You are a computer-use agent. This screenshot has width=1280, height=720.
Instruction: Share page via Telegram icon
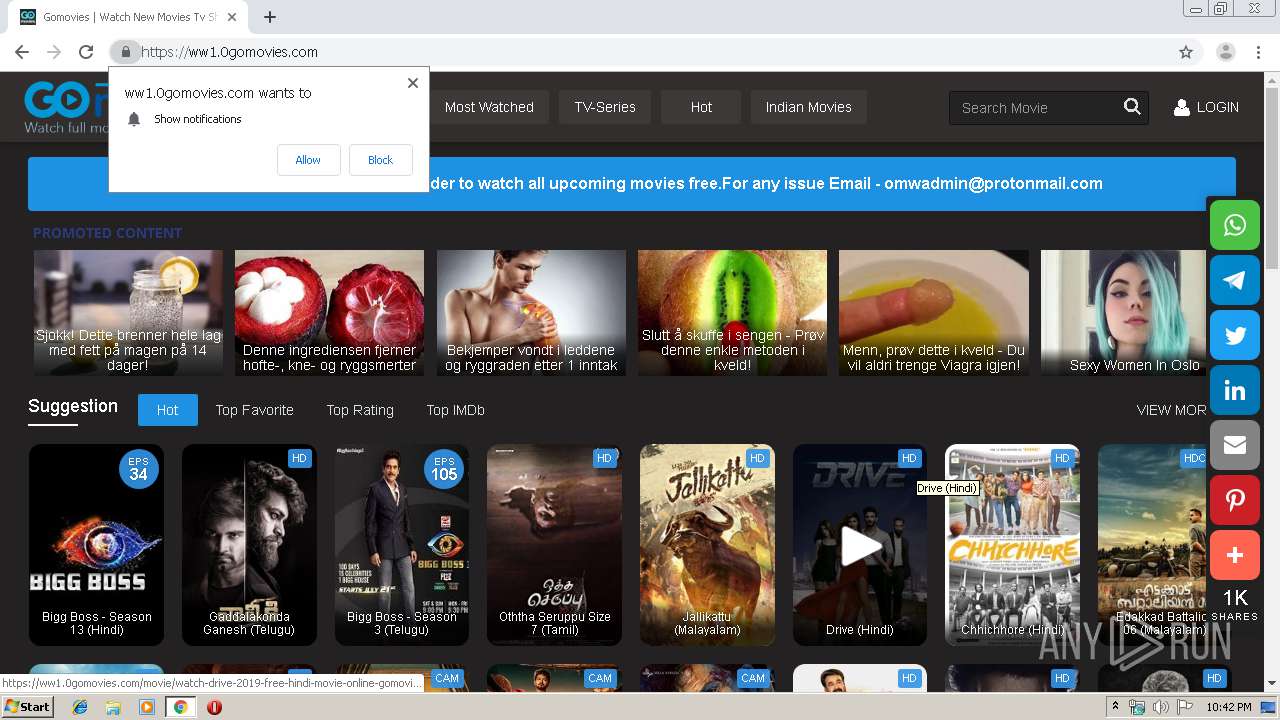[1235, 280]
